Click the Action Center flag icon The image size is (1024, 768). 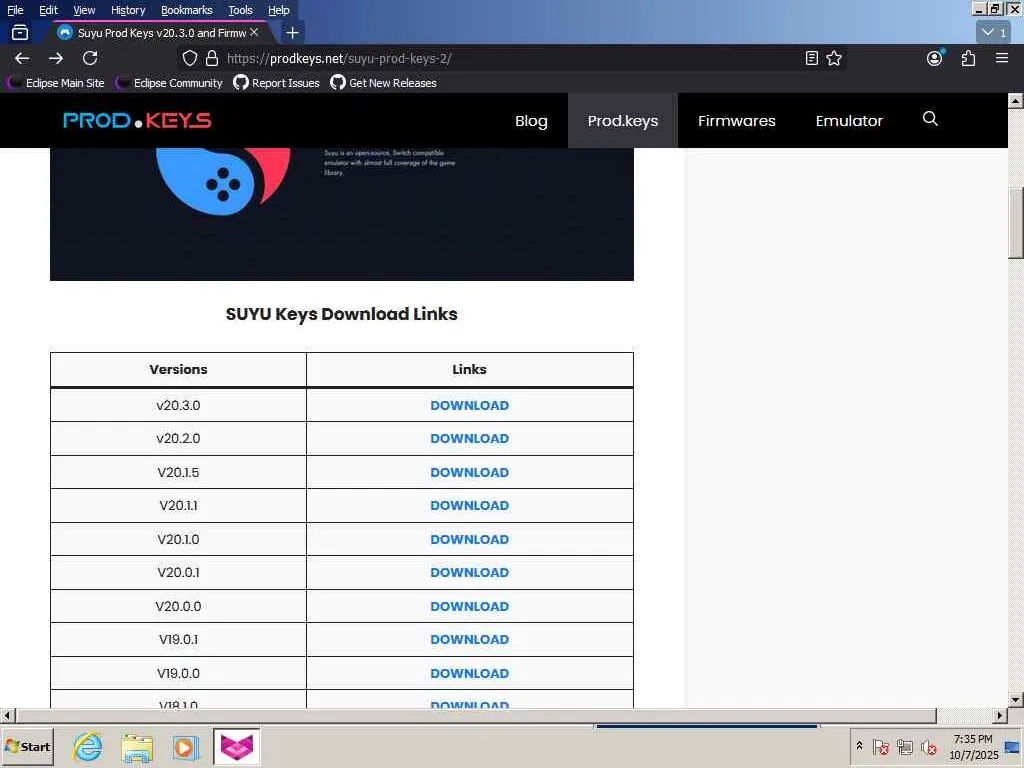[880, 746]
